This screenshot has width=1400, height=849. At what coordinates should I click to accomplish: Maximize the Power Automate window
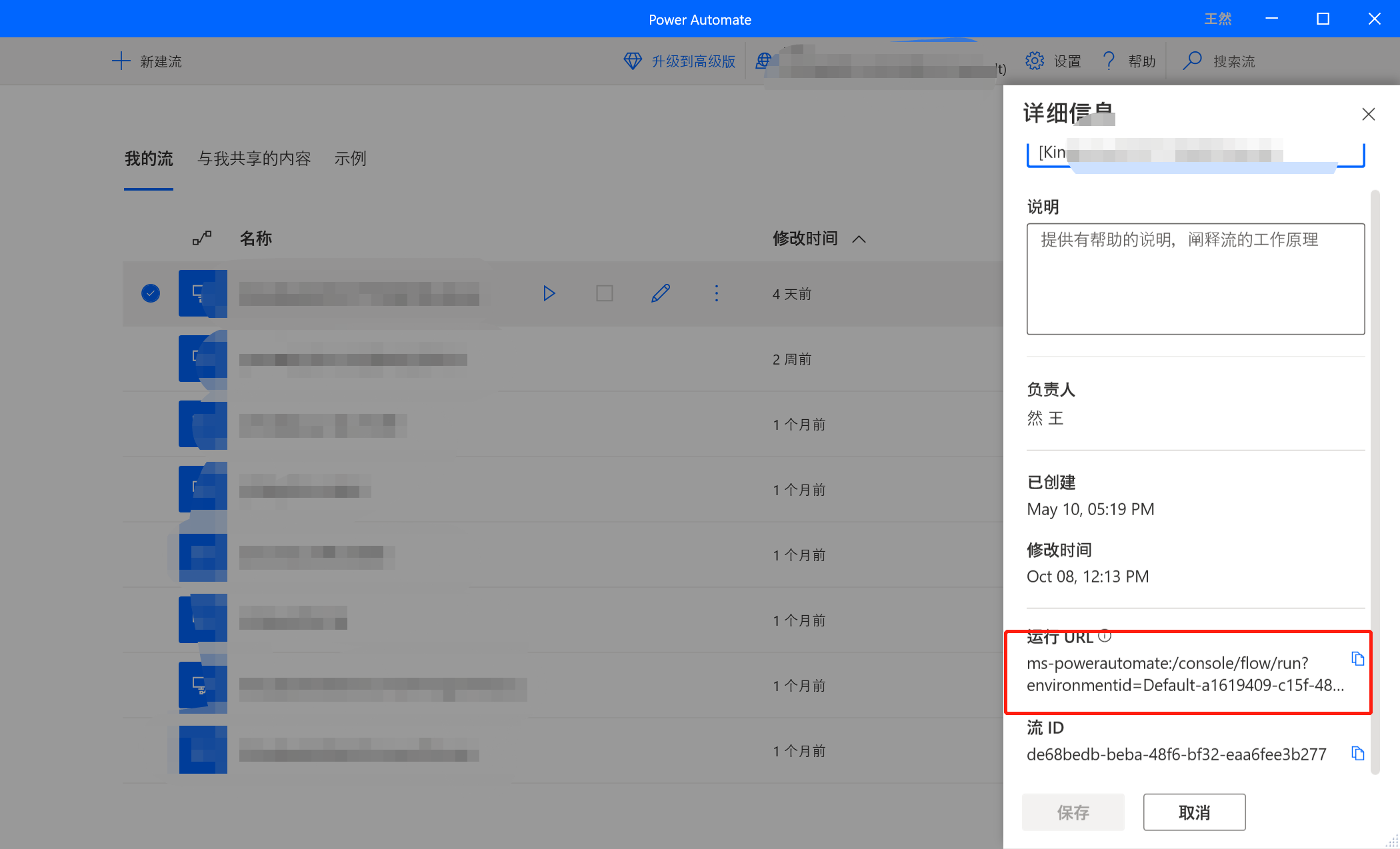click(x=1323, y=19)
